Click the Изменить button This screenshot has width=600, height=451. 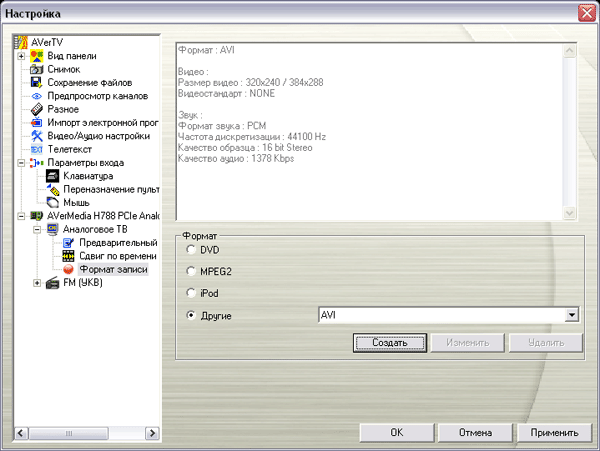(x=468, y=342)
